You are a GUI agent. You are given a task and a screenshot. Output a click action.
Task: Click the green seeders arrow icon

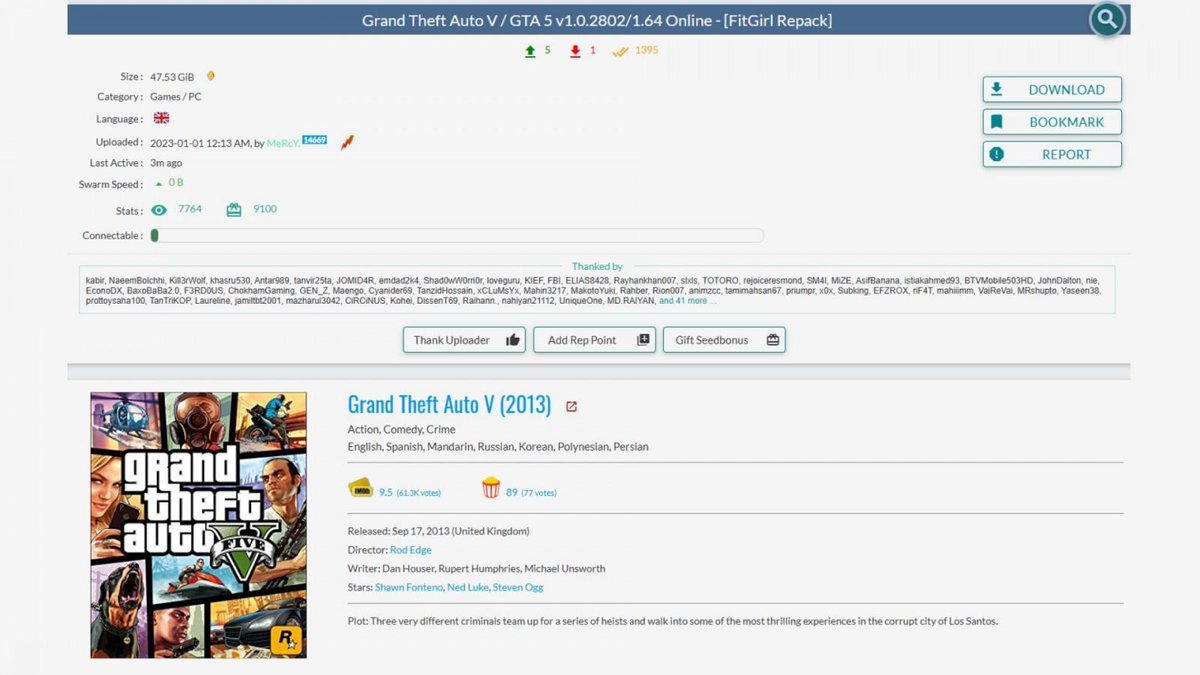click(530, 51)
